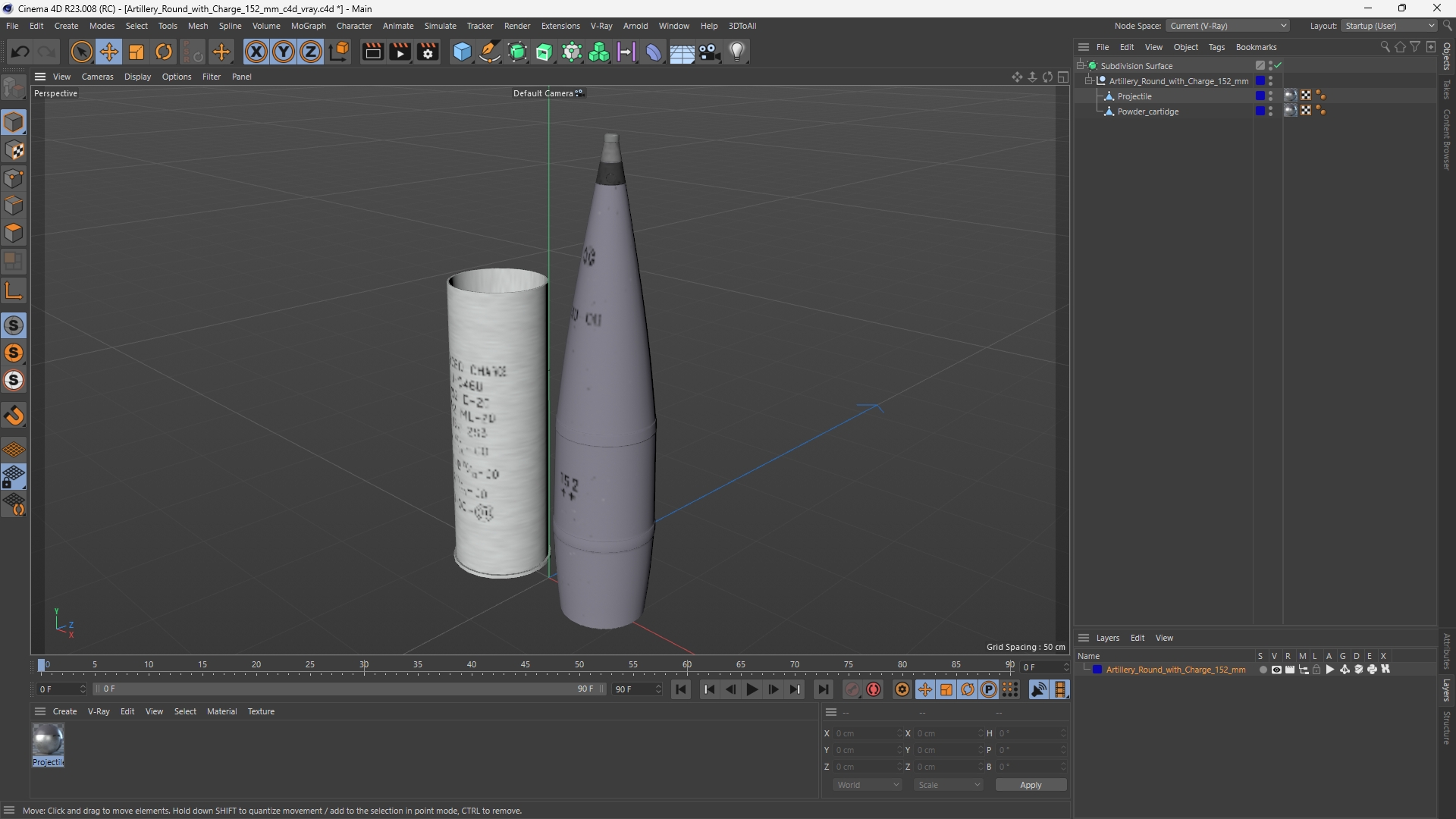Toggle Z-axis lock
The width and height of the screenshot is (1456, 819).
[311, 52]
